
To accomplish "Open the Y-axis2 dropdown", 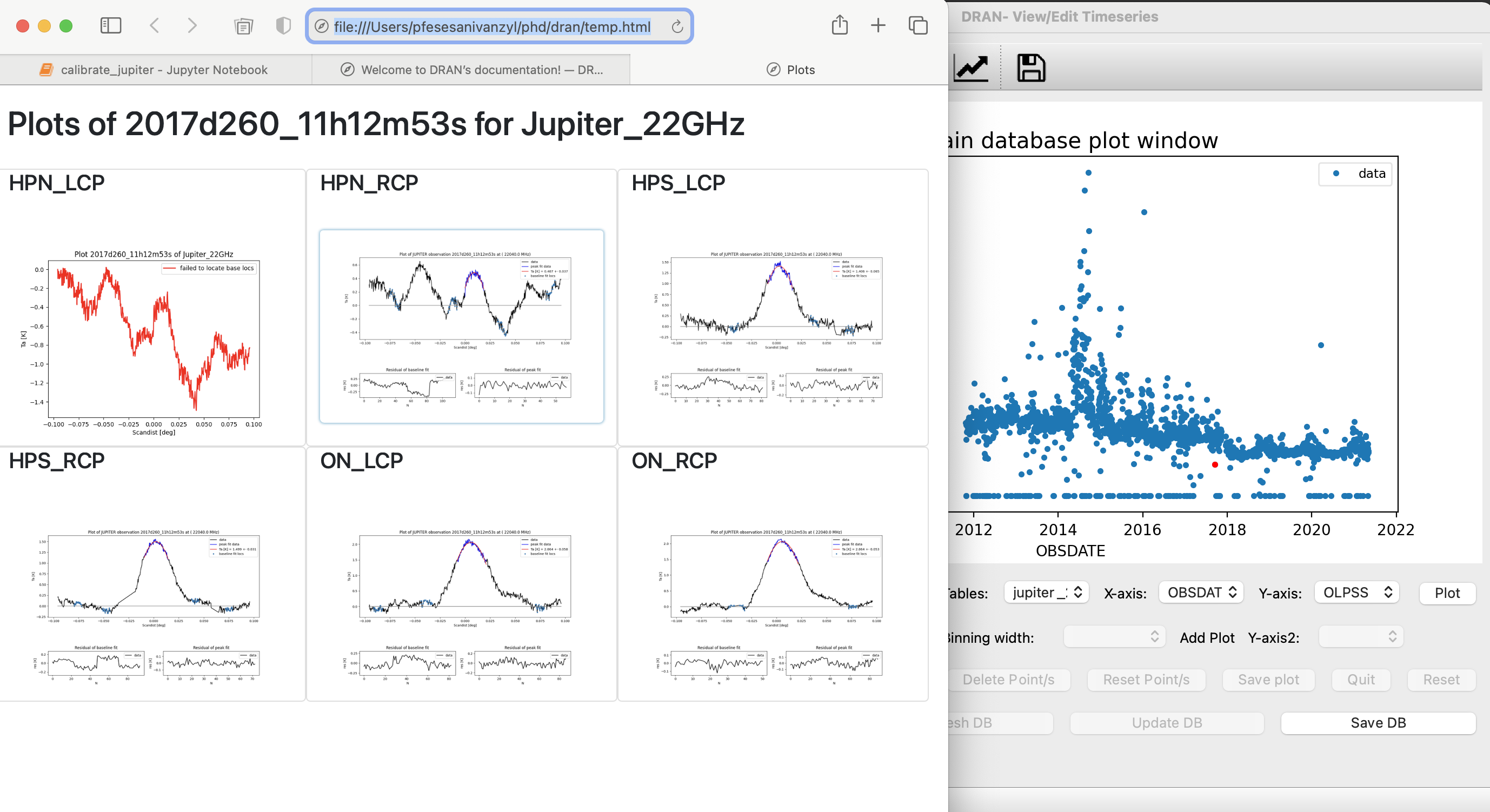I will 1361,637.
